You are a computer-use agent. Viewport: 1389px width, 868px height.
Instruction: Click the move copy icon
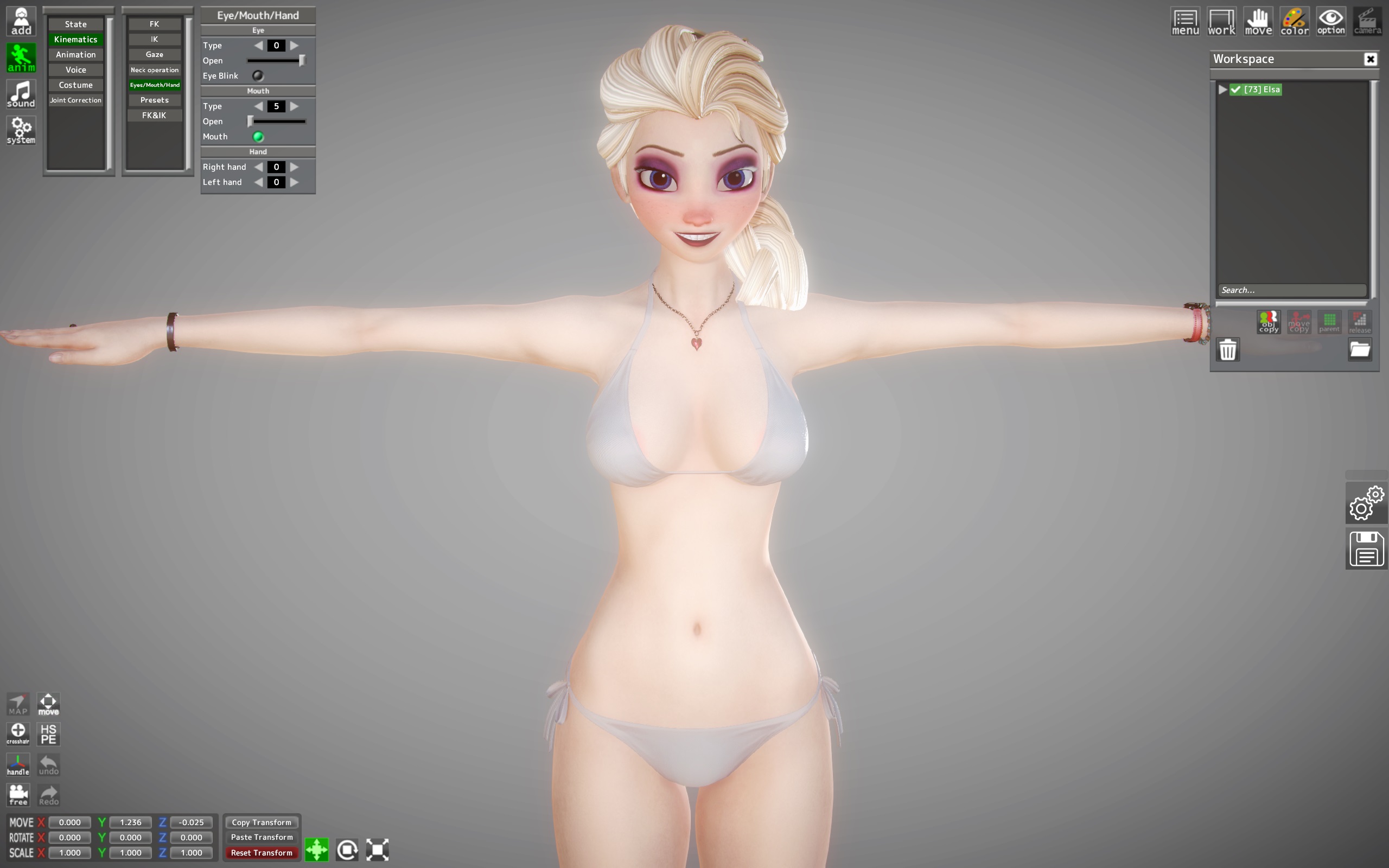(x=1299, y=322)
